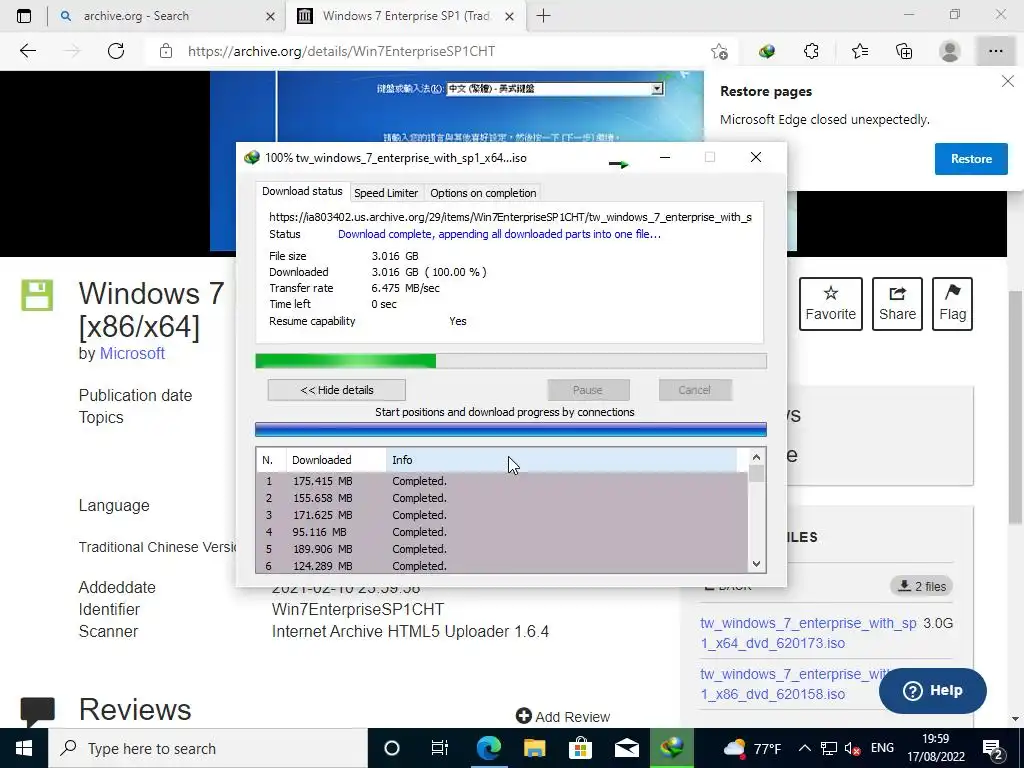Click the green download progress bar

511,361
